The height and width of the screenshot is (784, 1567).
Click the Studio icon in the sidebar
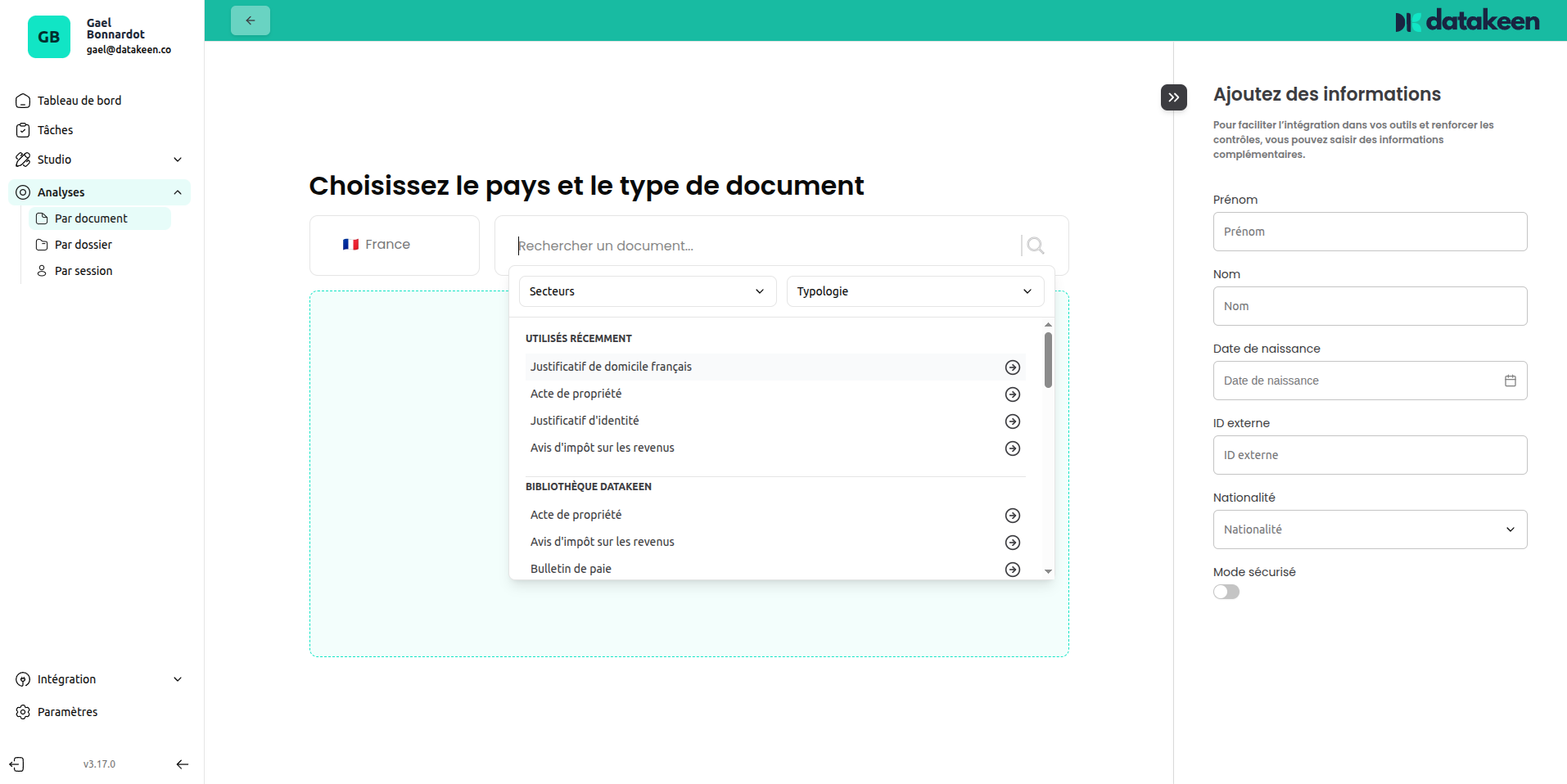[22, 159]
